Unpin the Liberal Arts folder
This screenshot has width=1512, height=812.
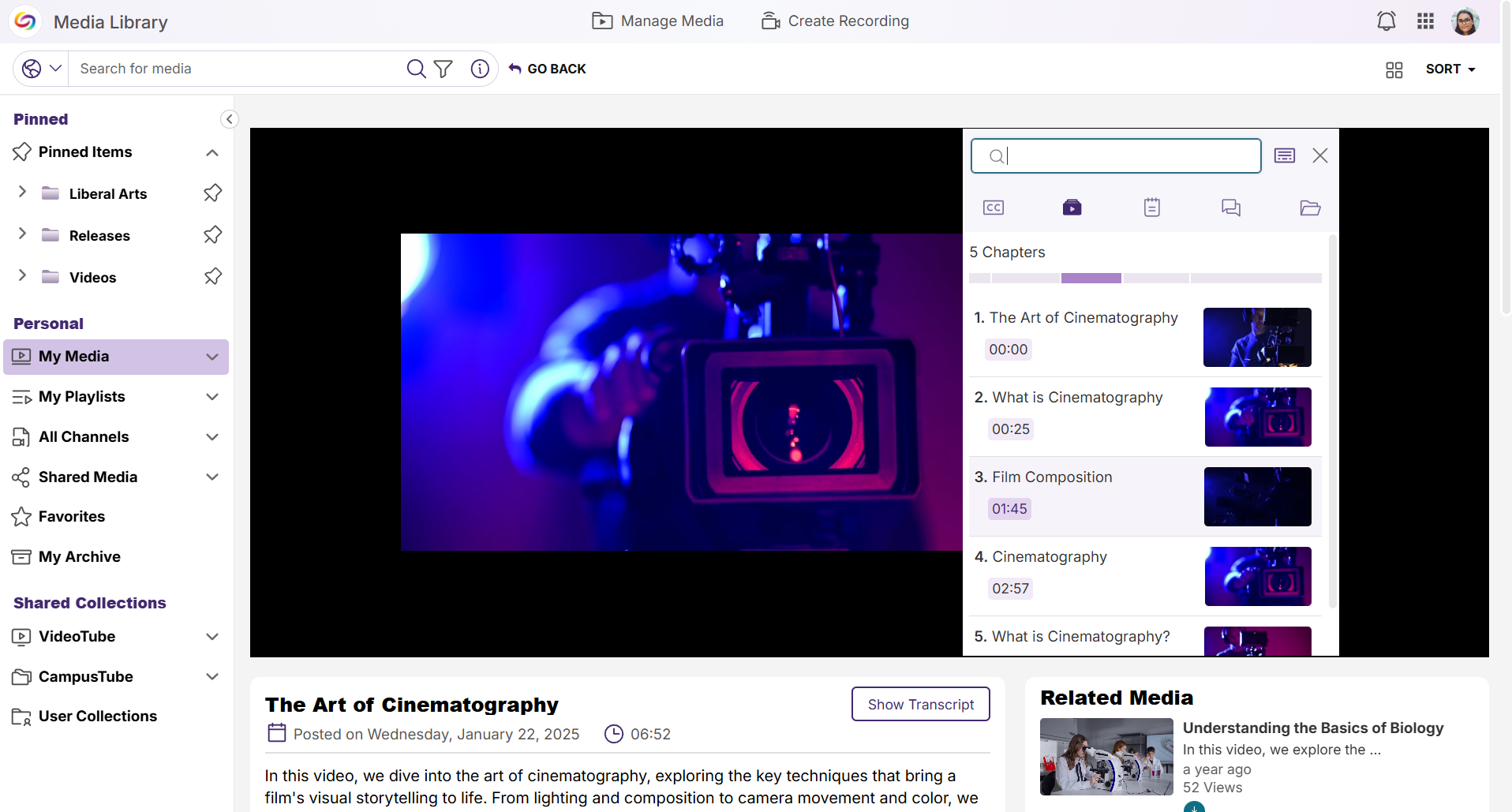(x=213, y=193)
